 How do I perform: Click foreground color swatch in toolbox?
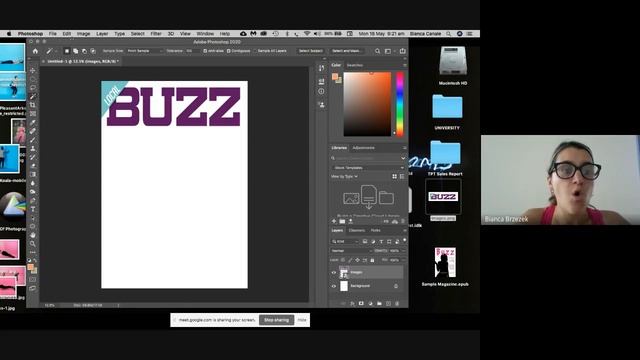(31, 267)
